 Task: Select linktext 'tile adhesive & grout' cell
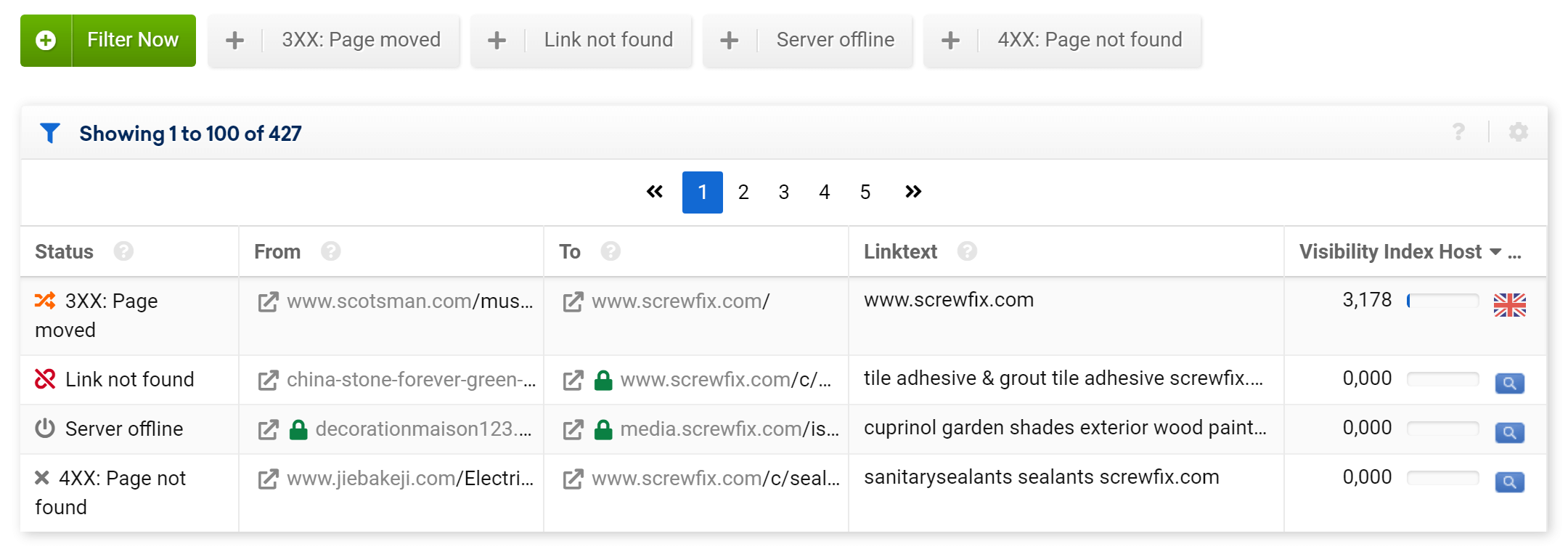click(x=1063, y=378)
